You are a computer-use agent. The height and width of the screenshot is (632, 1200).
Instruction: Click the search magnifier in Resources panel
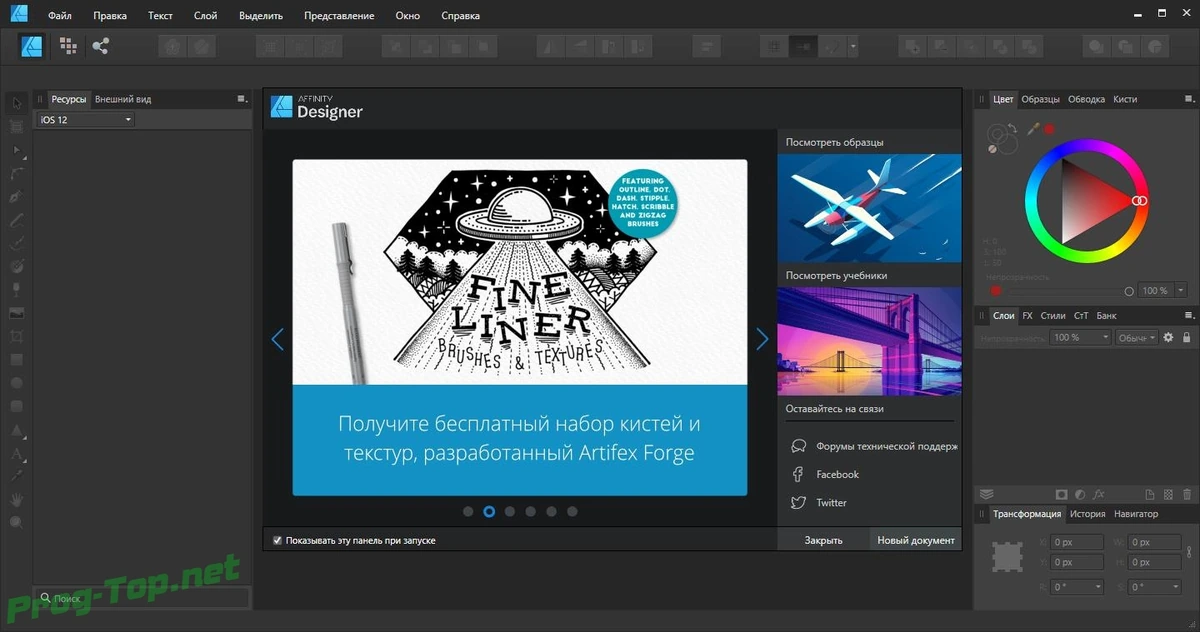point(44,598)
